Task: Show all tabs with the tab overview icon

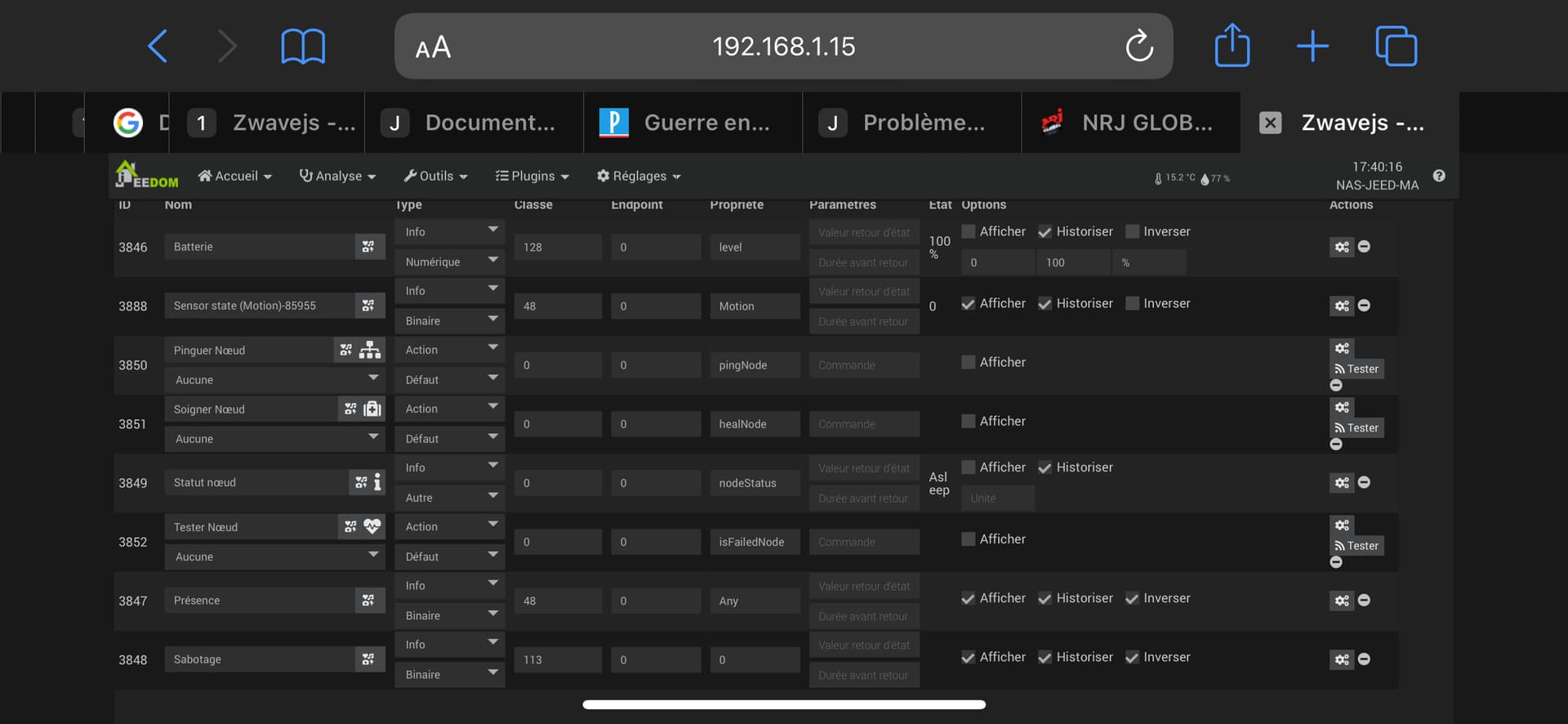Action: (1396, 46)
